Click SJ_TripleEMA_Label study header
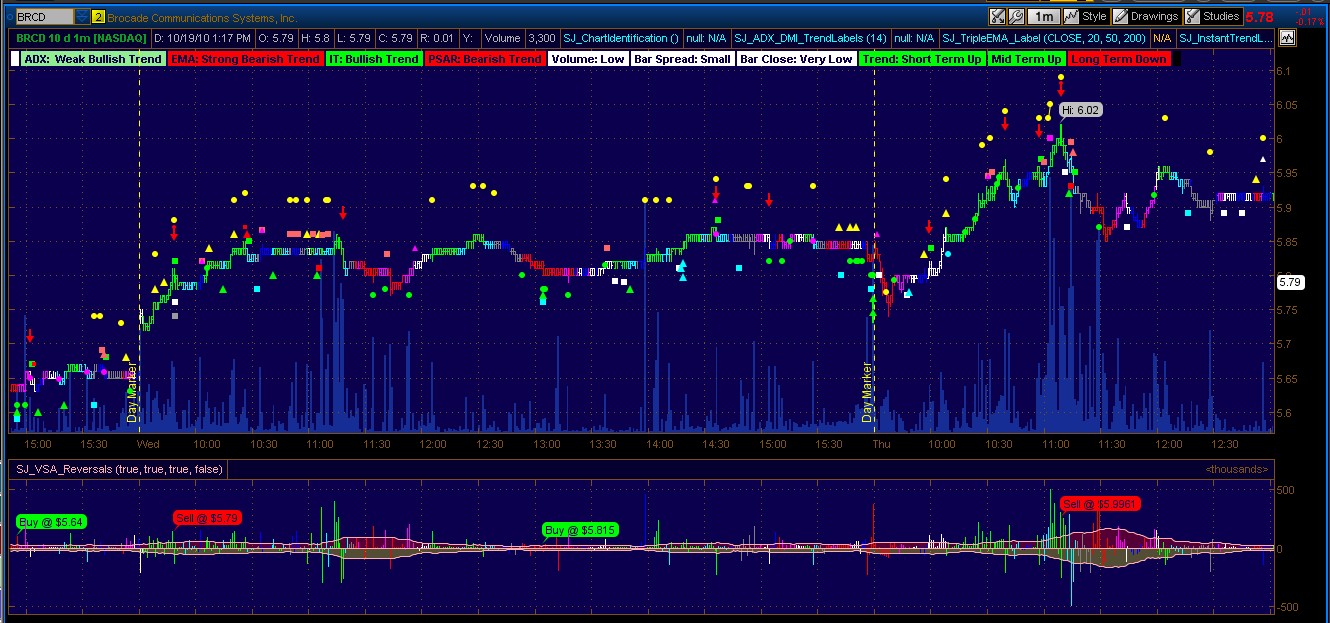1330x623 pixels. (1044, 38)
